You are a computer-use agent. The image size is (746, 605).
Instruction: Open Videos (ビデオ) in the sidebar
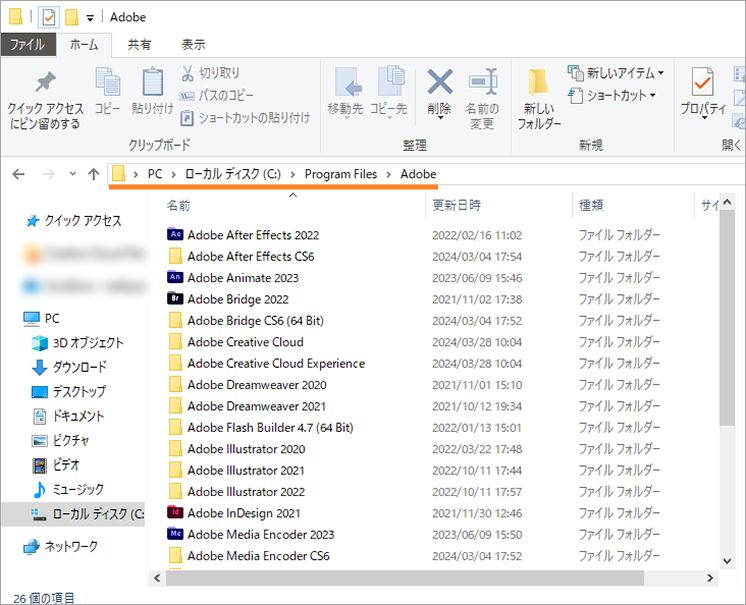56,465
